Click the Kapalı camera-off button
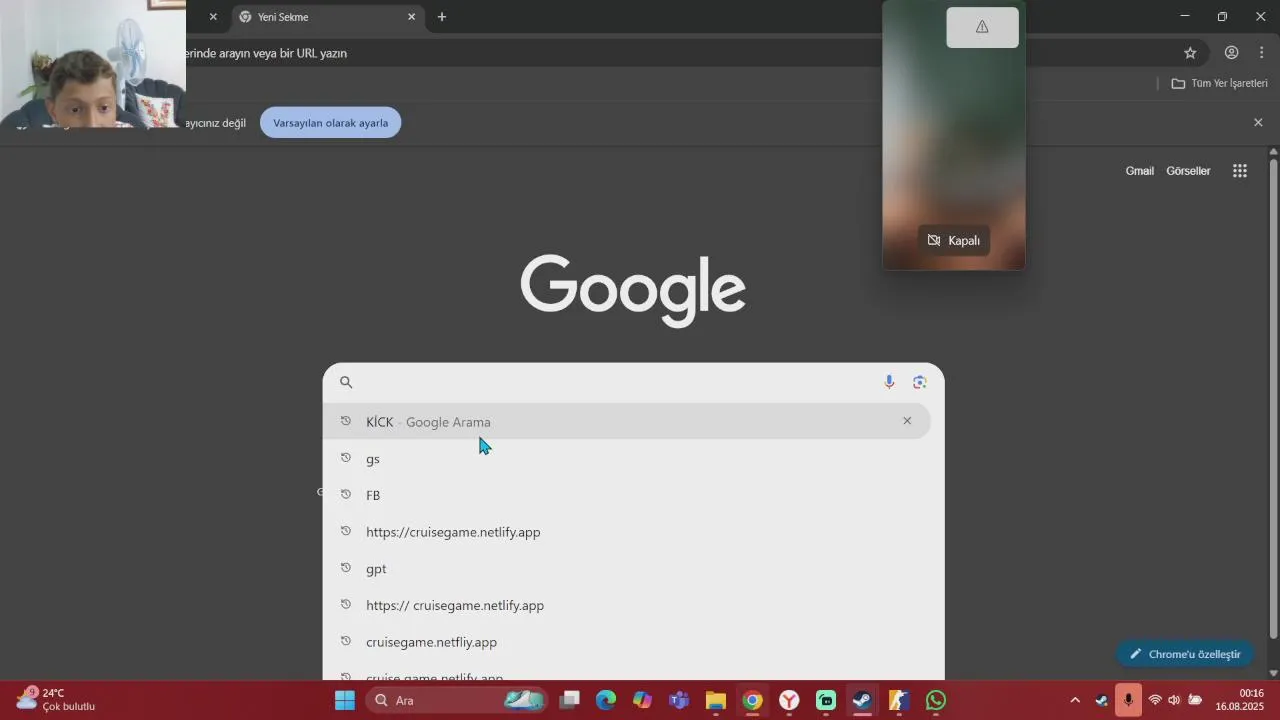 (954, 240)
